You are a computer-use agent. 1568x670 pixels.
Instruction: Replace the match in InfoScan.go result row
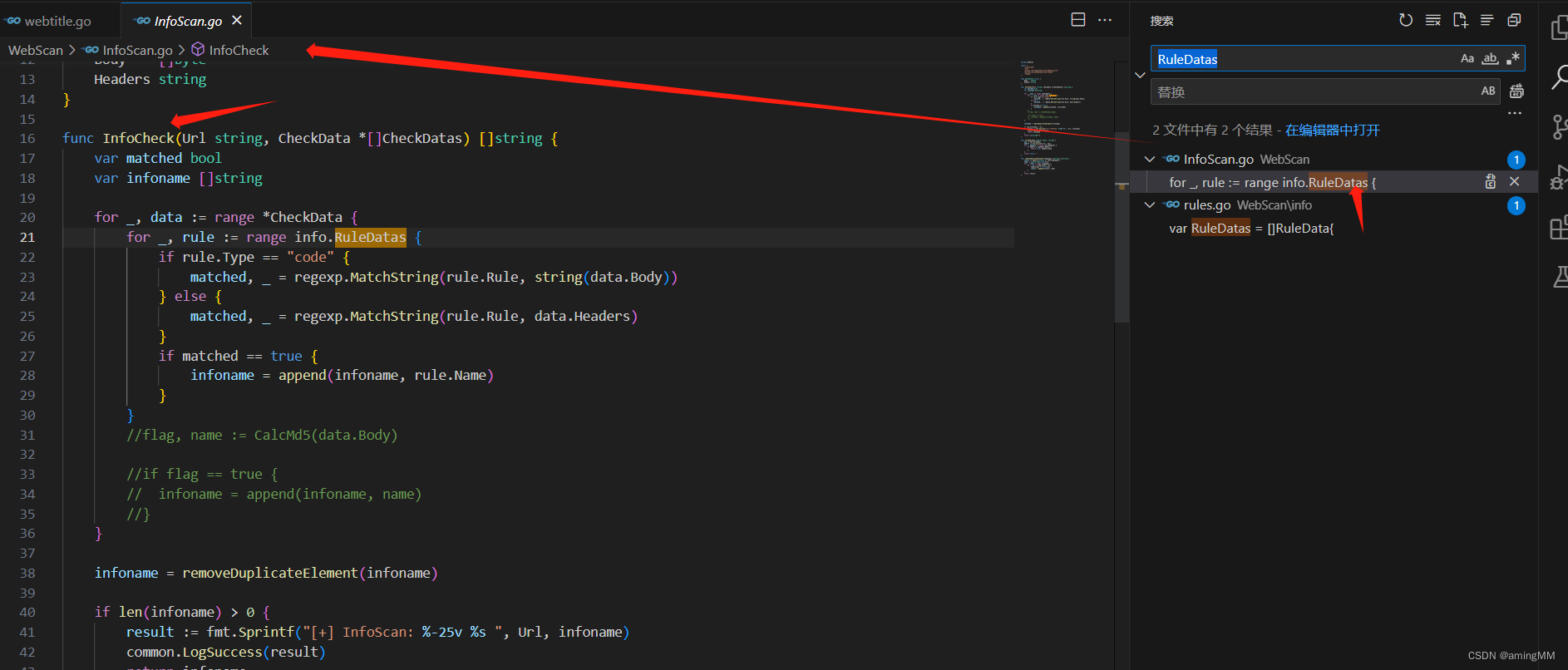(x=1491, y=181)
